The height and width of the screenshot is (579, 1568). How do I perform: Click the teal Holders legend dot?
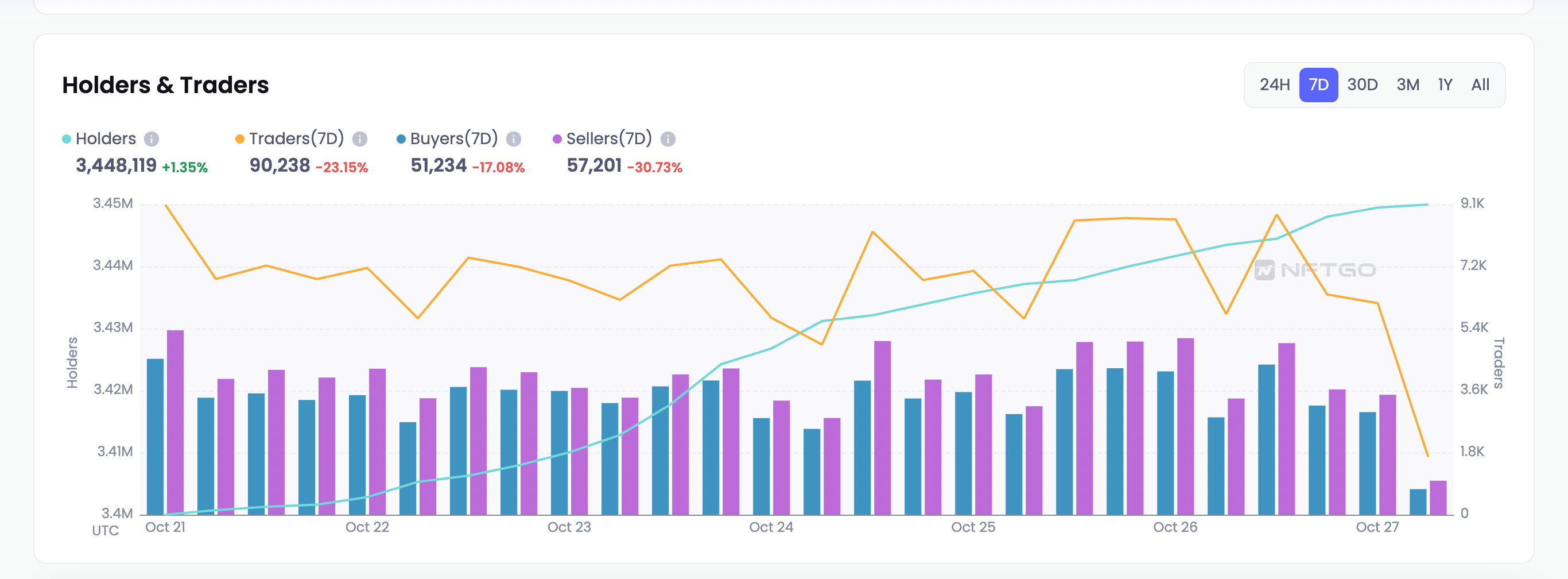click(x=67, y=139)
